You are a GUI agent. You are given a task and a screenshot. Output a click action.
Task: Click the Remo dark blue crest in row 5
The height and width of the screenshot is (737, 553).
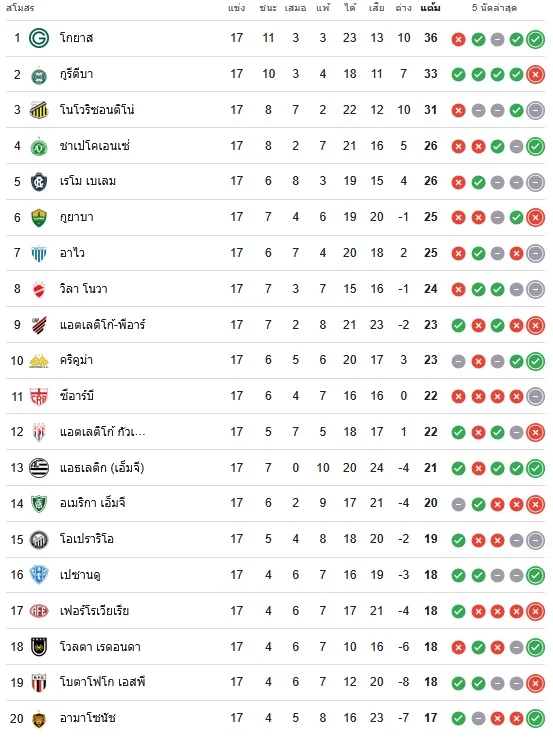click(x=39, y=182)
